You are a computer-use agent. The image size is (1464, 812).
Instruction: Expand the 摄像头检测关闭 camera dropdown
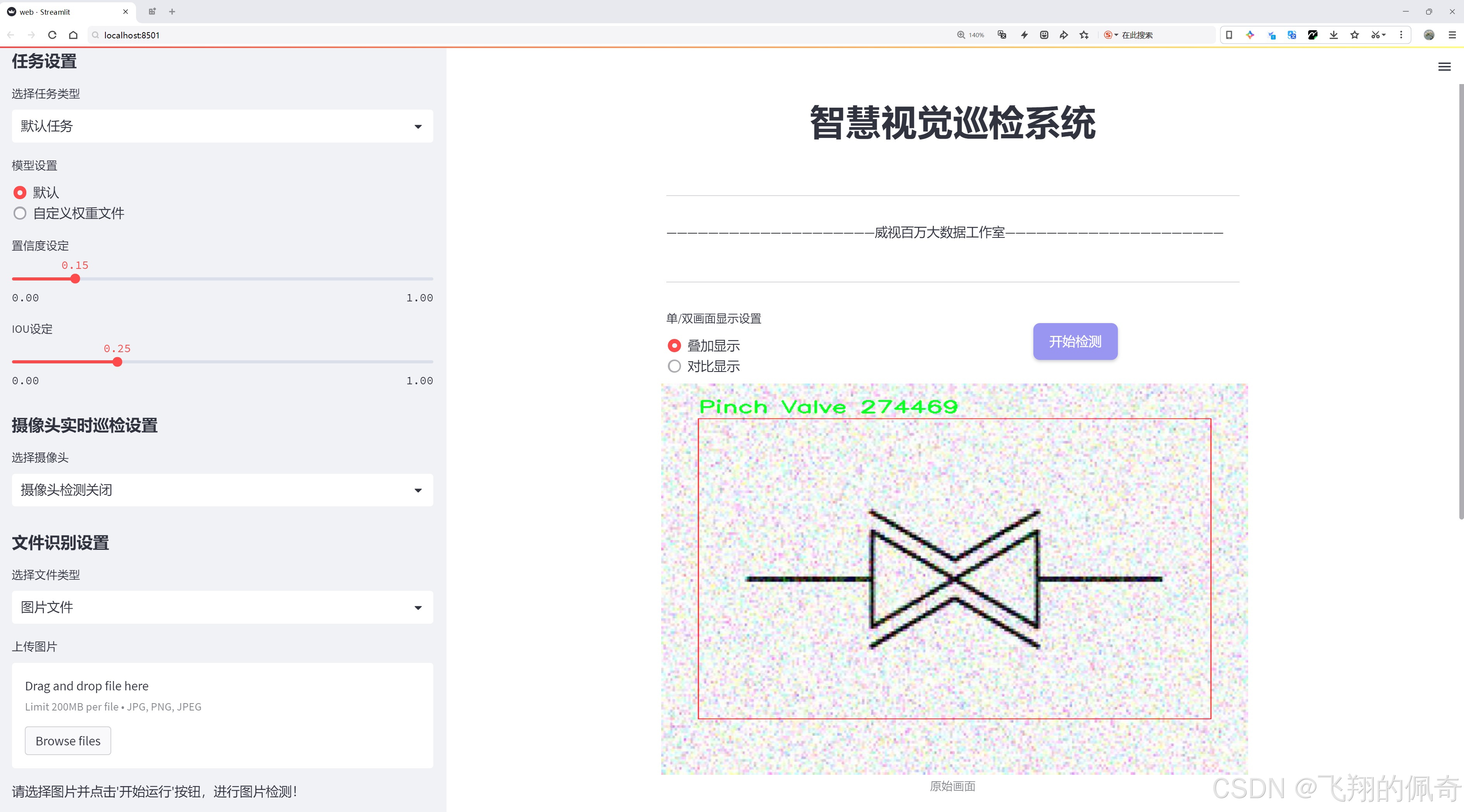point(222,490)
